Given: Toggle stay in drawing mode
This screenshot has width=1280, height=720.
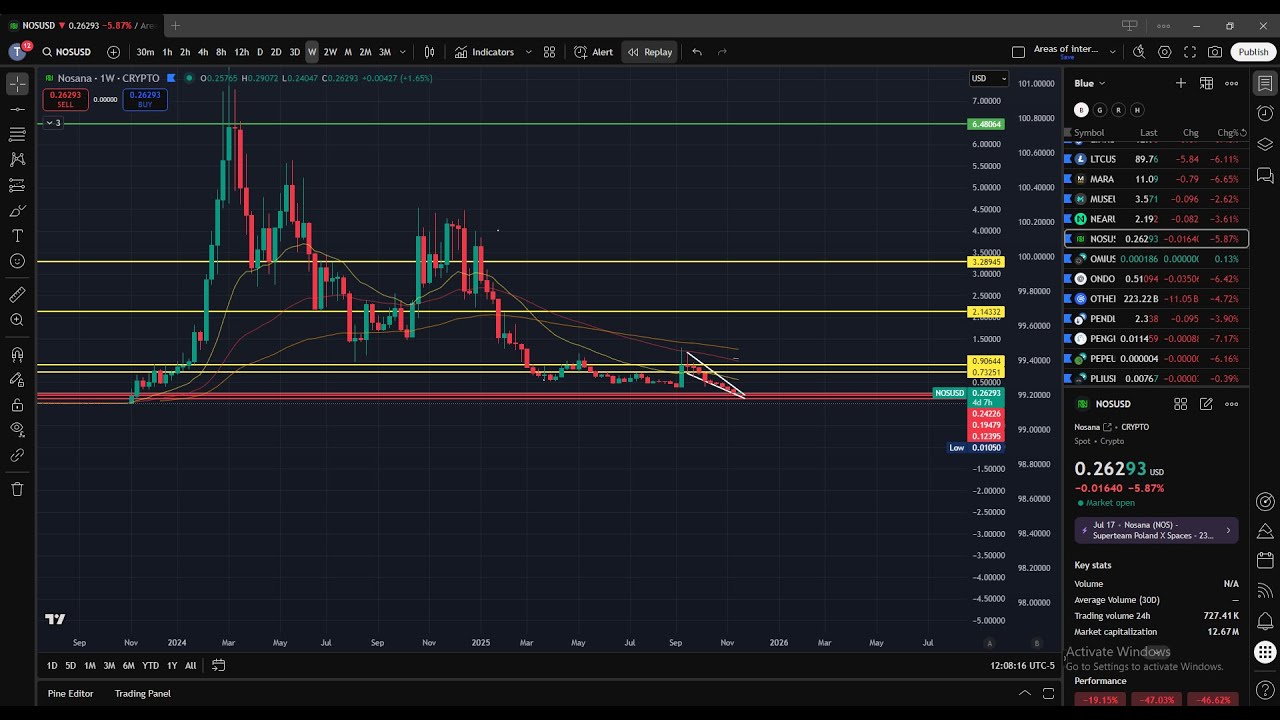Looking at the screenshot, I should 17,379.
